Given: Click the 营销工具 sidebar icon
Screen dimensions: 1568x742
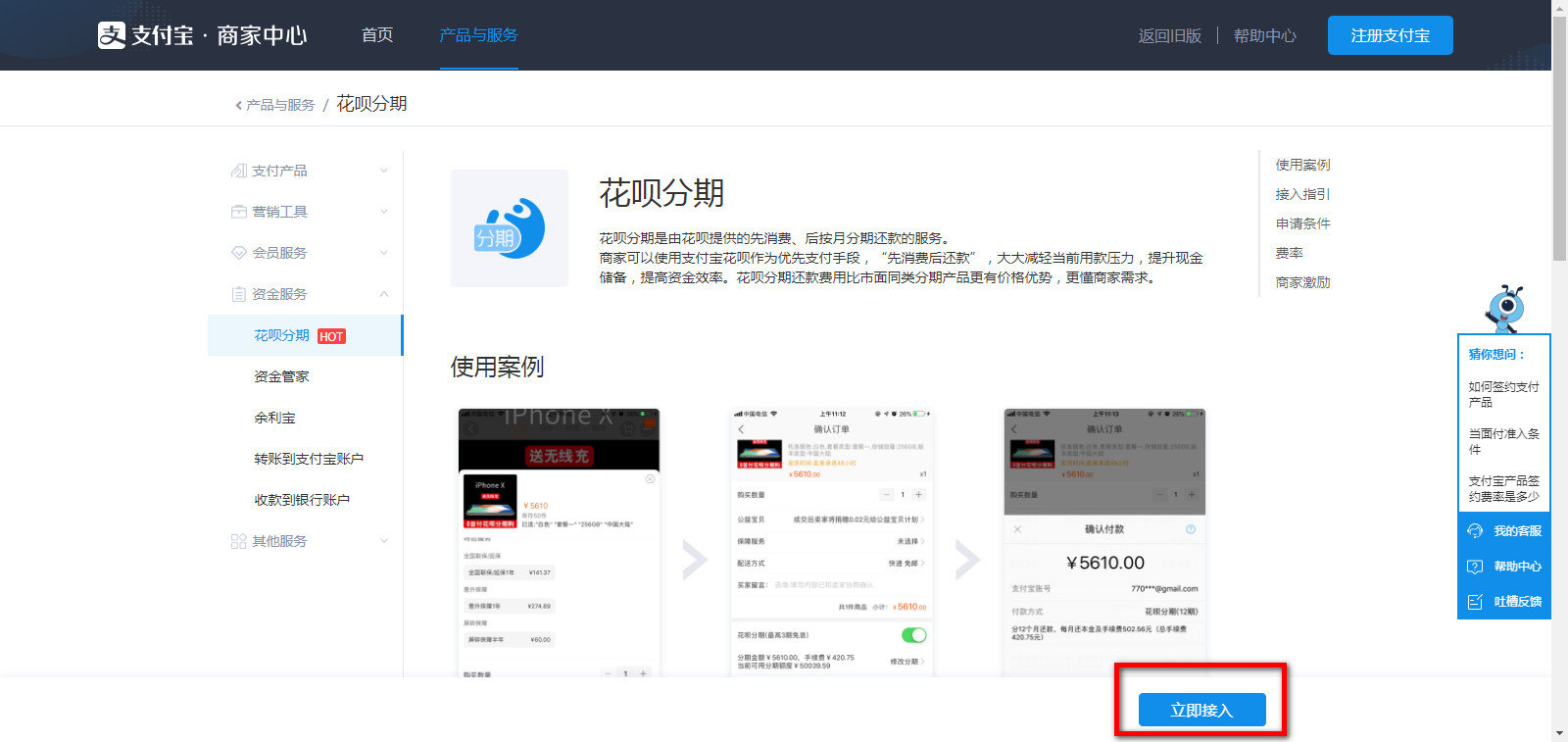Looking at the screenshot, I should point(238,212).
